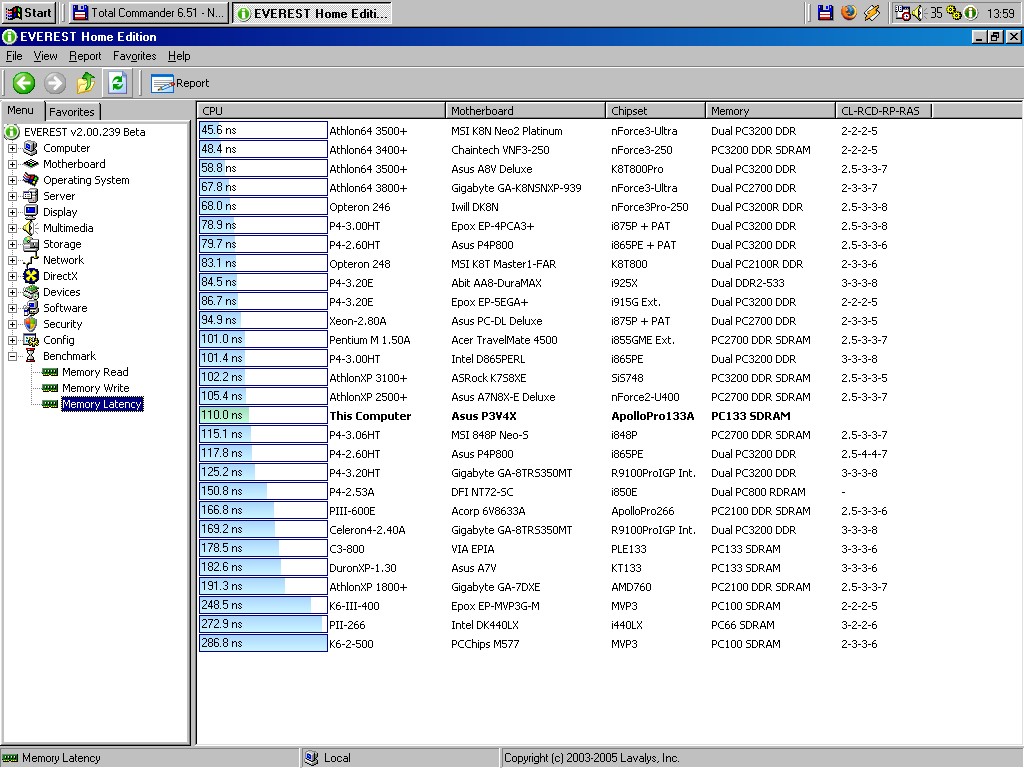Image resolution: width=1024 pixels, height=768 pixels.
Task: Select the Memory Latency tree item
Action: [x=102, y=404]
